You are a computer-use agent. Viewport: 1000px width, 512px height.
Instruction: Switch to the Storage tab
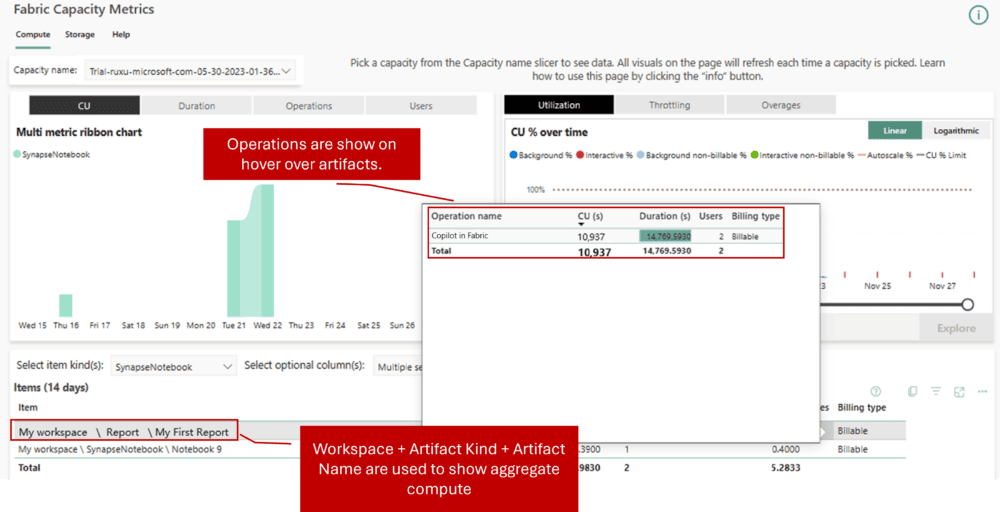(80, 34)
